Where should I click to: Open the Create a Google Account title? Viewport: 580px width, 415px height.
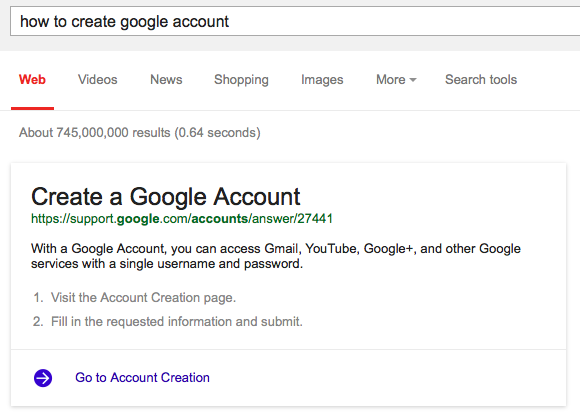[166, 196]
